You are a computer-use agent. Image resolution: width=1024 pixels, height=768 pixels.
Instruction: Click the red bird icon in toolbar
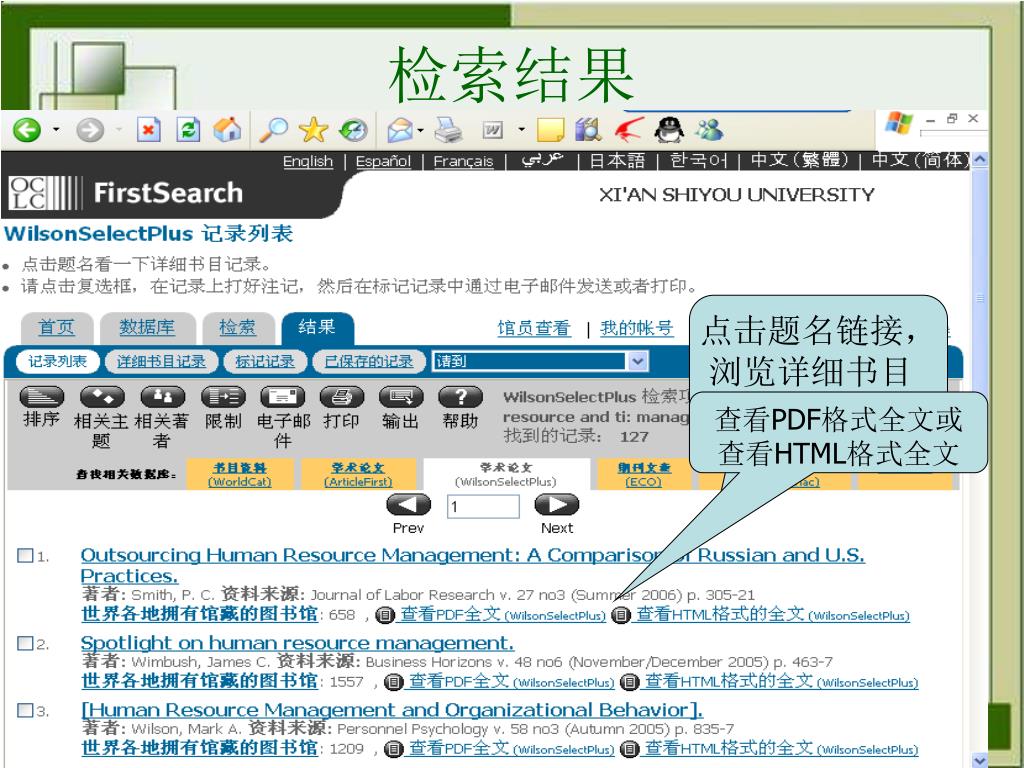click(628, 130)
